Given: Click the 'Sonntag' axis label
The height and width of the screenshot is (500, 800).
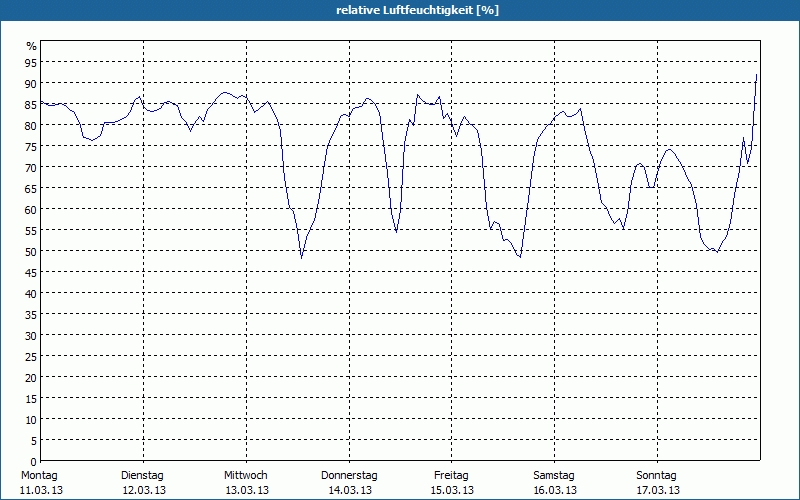Looking at the screenshot, I should [656, 476].
